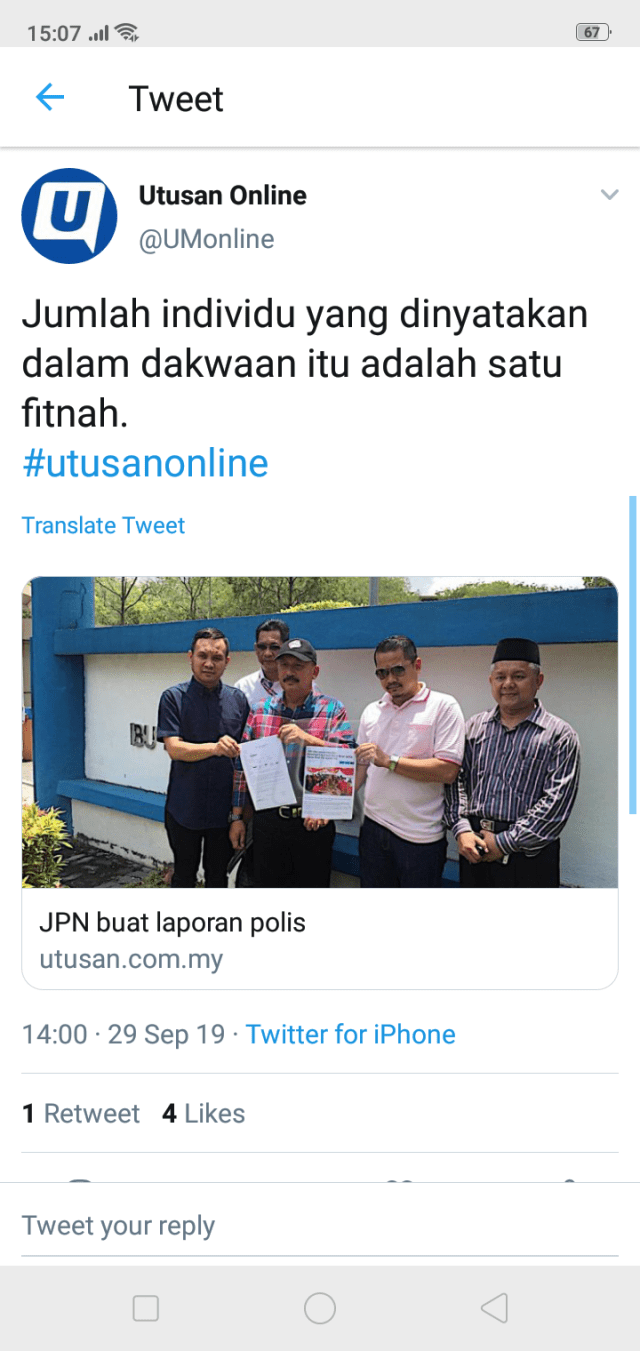
Task: Click the Twitter for iPhone source link
Action: (350, 1034)
